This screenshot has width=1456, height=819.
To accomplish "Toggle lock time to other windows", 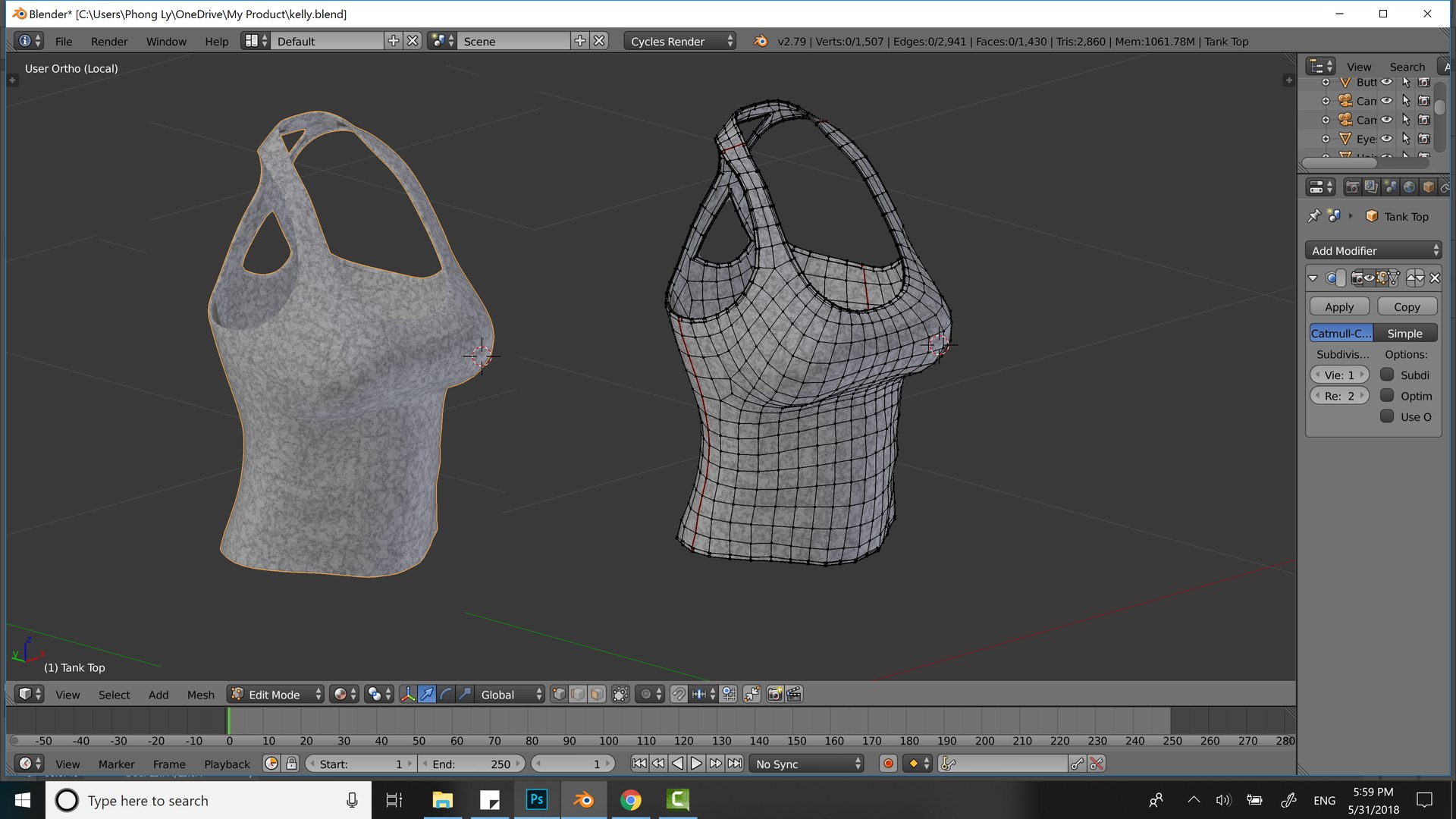I will pyautogui.click(x=291, y=764).
